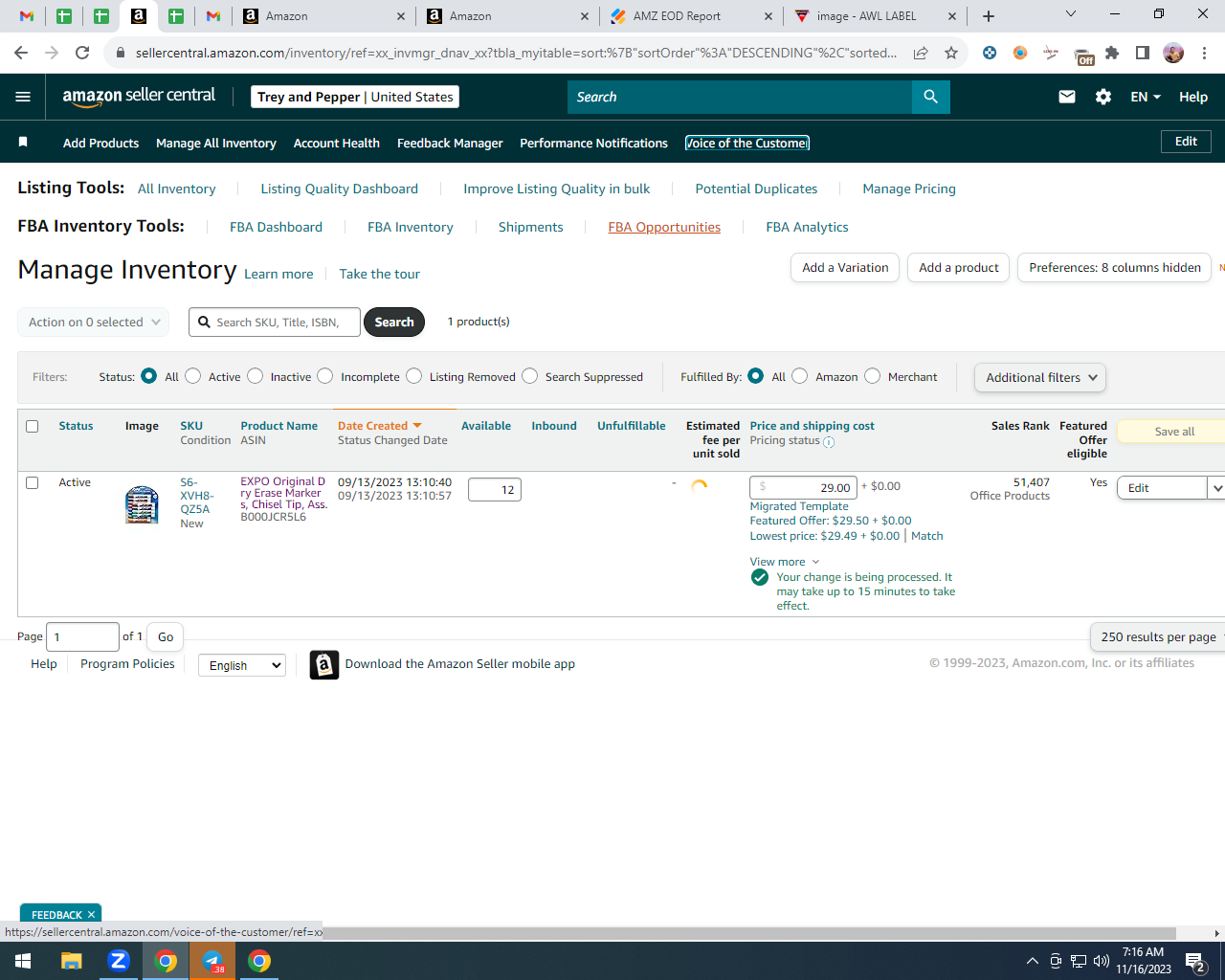Open the Trey and Pepper account switcher

[x=355, y=97]
